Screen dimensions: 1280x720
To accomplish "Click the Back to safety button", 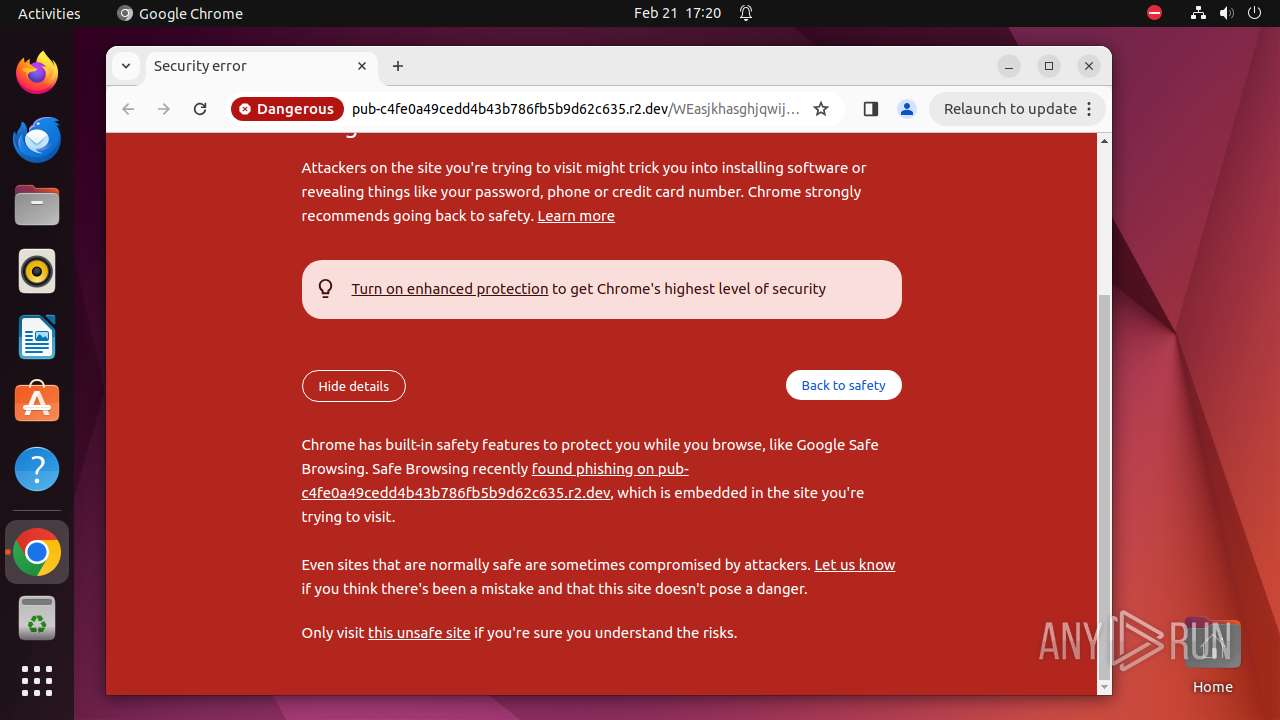I will click(844, 385).
